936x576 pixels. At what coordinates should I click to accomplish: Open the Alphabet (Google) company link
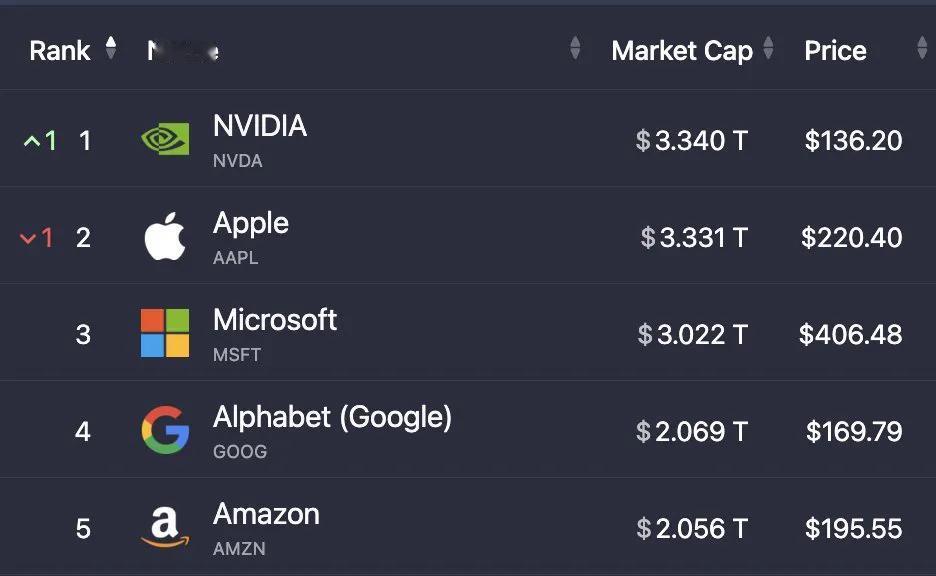(x=332, y=417)
